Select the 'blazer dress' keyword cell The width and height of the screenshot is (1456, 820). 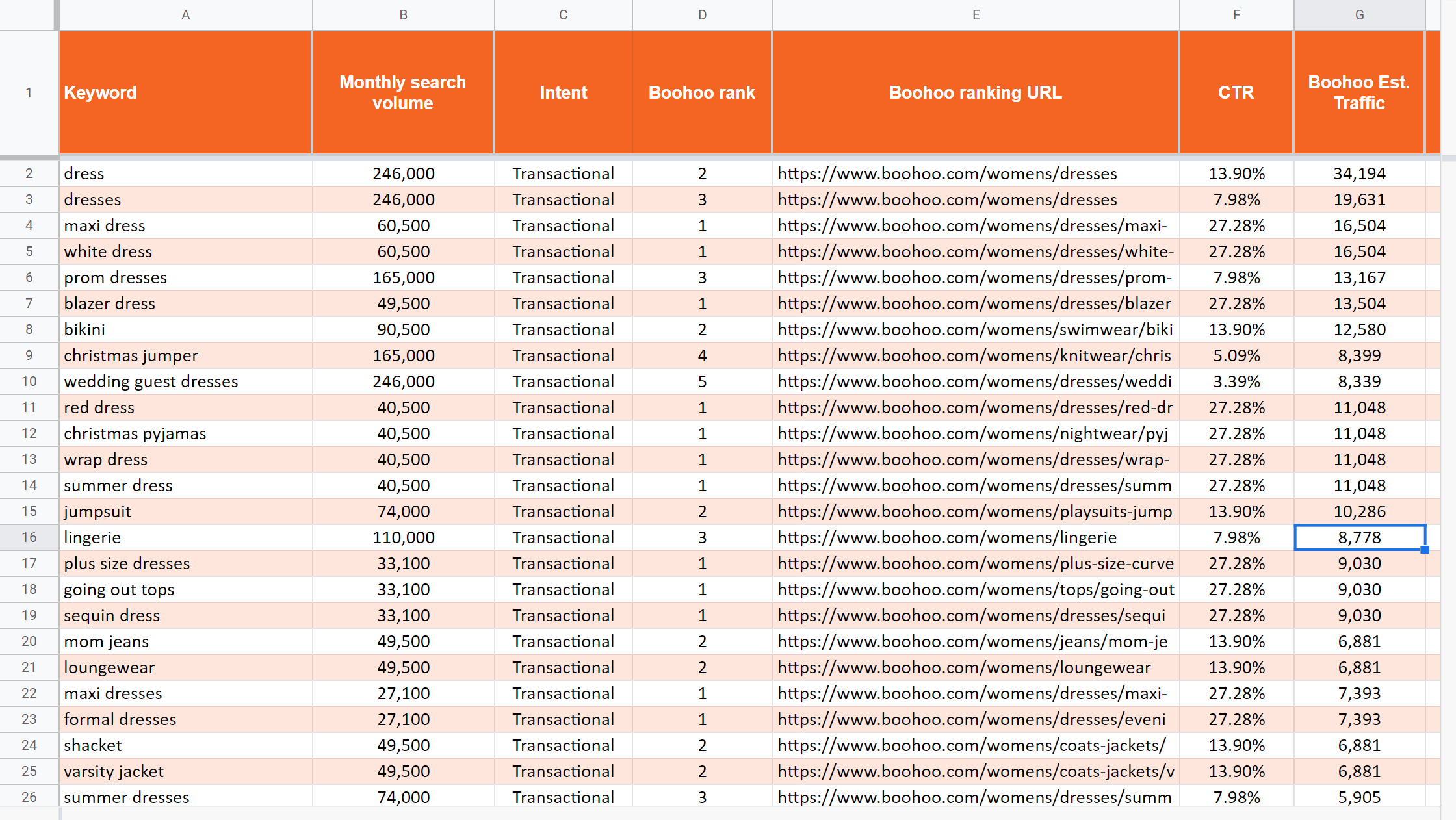[x=185, y=303]
